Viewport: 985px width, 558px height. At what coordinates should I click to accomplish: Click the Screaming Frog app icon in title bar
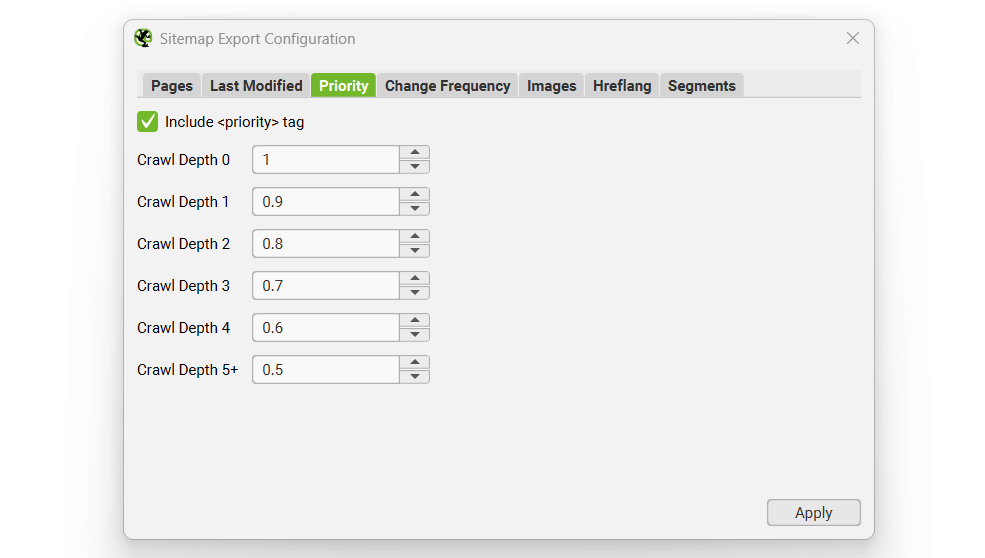pyautogui.click(x=143, y=38)
